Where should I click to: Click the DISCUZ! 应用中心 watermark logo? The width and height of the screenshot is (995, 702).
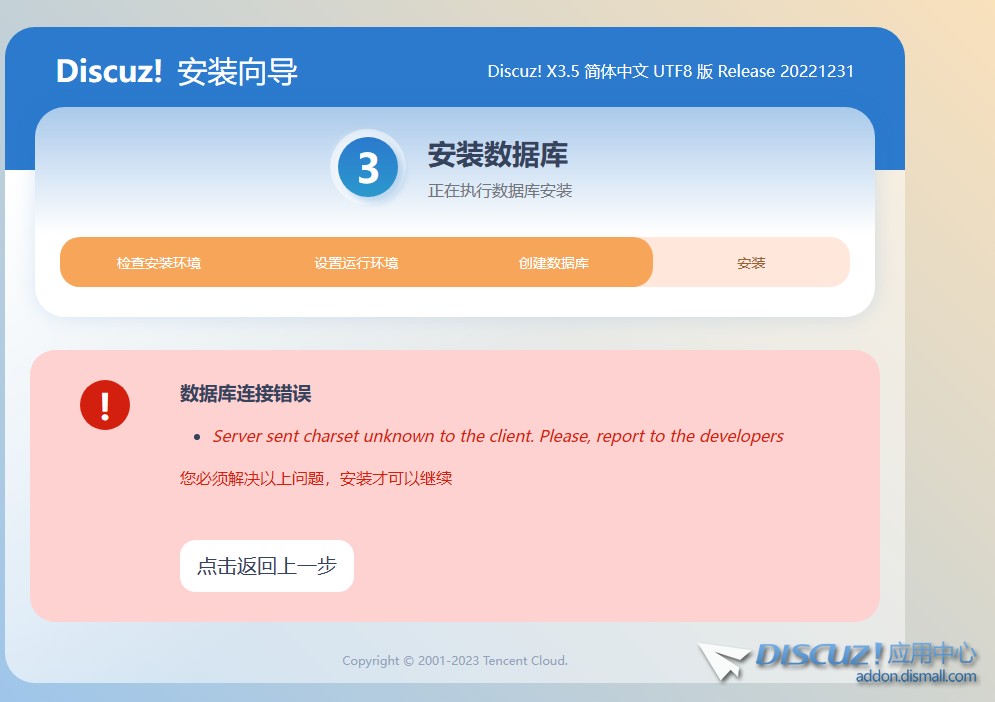(865, 654)
